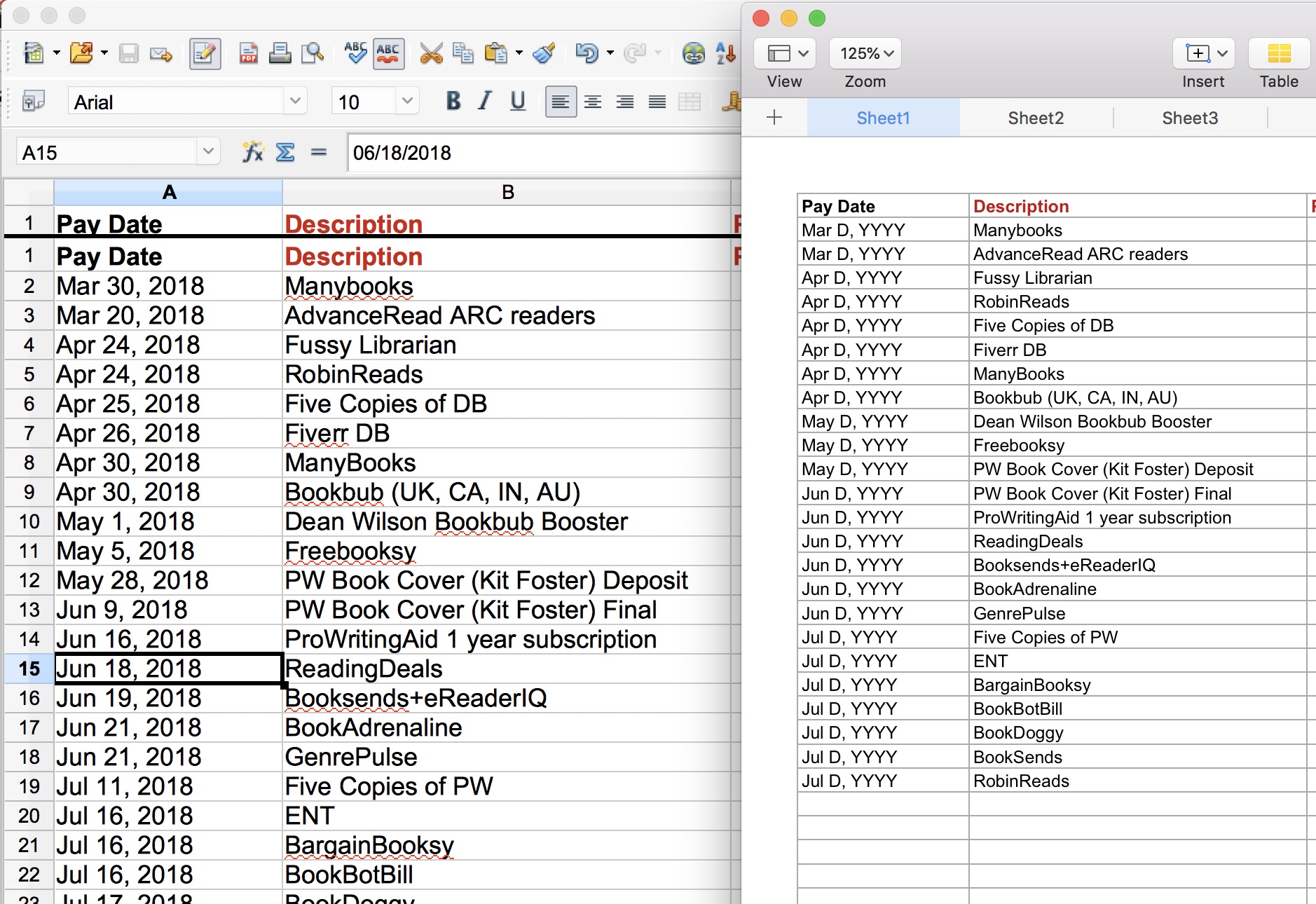This screenshot has width=1316, height=904.
Task: Click the Open document folder icon
Action: coord(81,53)
